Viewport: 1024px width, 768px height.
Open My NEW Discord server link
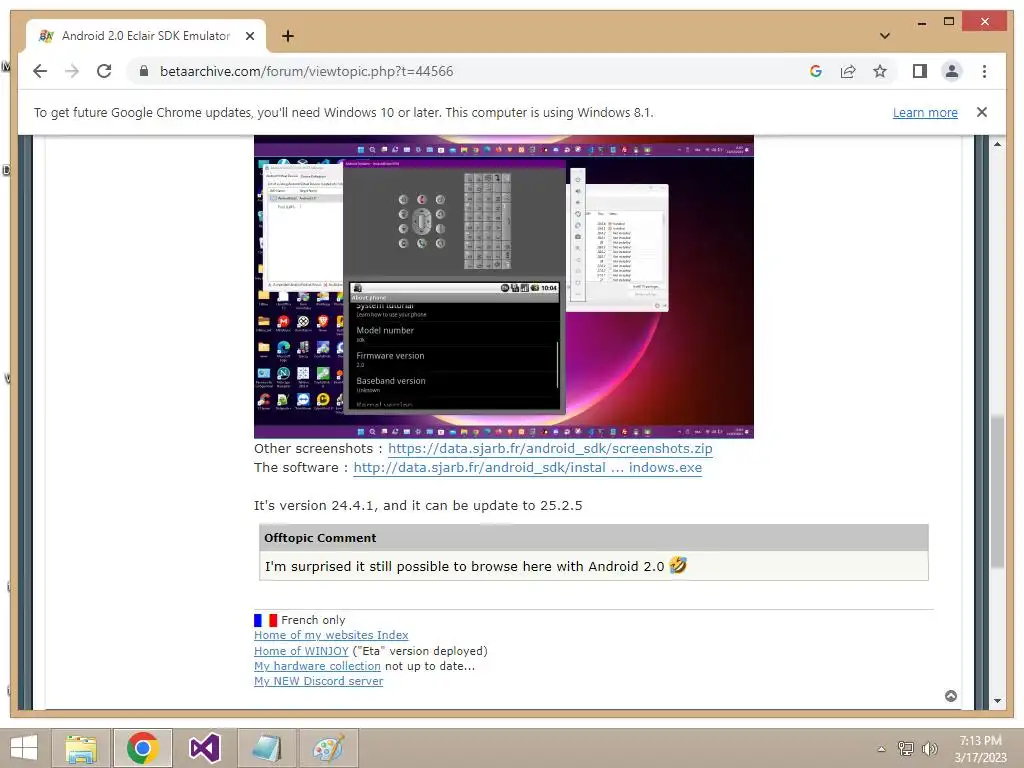(318, 681)
